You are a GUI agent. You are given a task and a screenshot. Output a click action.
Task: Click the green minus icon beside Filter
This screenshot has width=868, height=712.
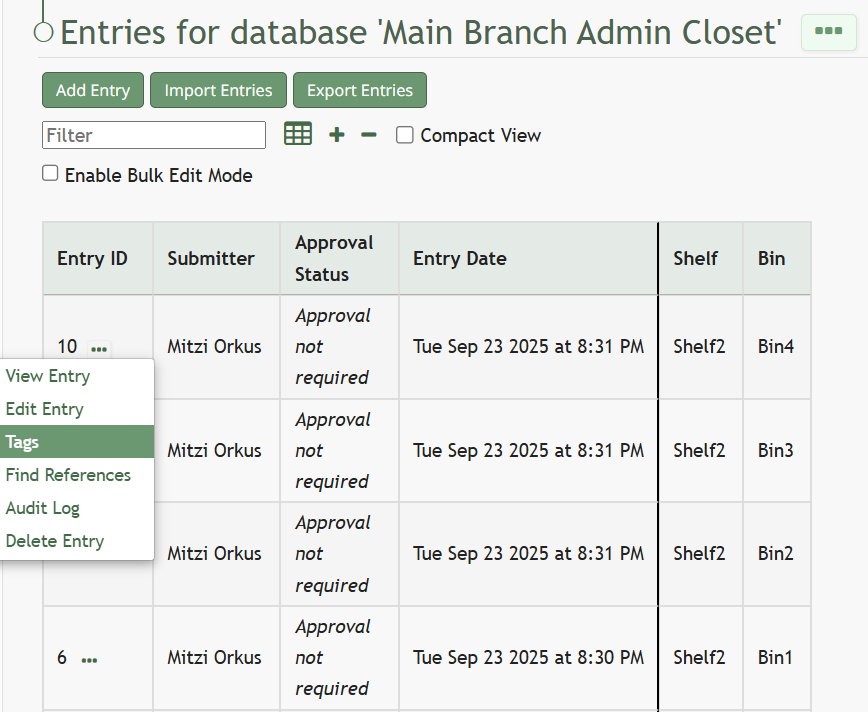pyautogui.click(x=369, y=135)
